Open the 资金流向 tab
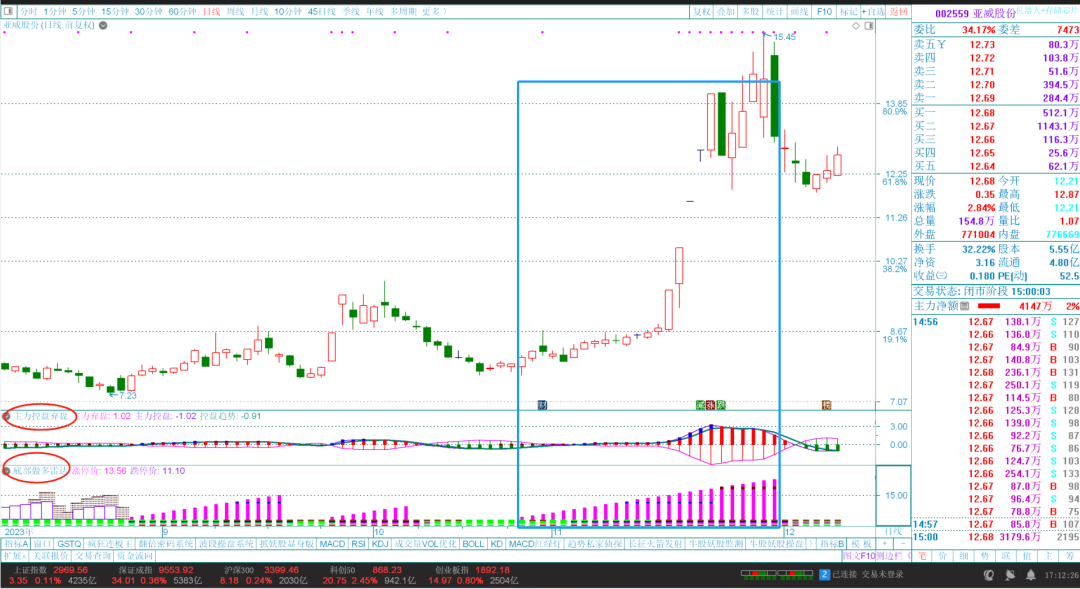Viewport: 1080px width, 589px height. pyautogui.click(x=135, y=555)
